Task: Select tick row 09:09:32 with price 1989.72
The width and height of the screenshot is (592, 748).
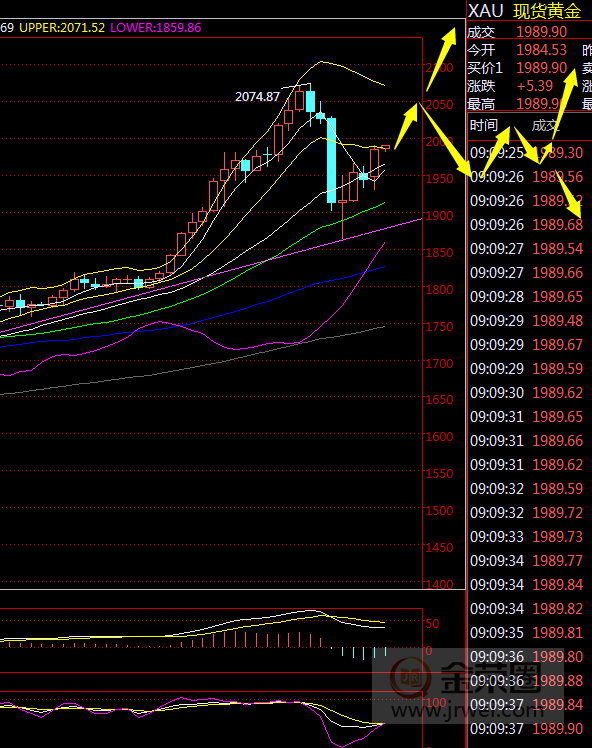Action: pos(527,513)
